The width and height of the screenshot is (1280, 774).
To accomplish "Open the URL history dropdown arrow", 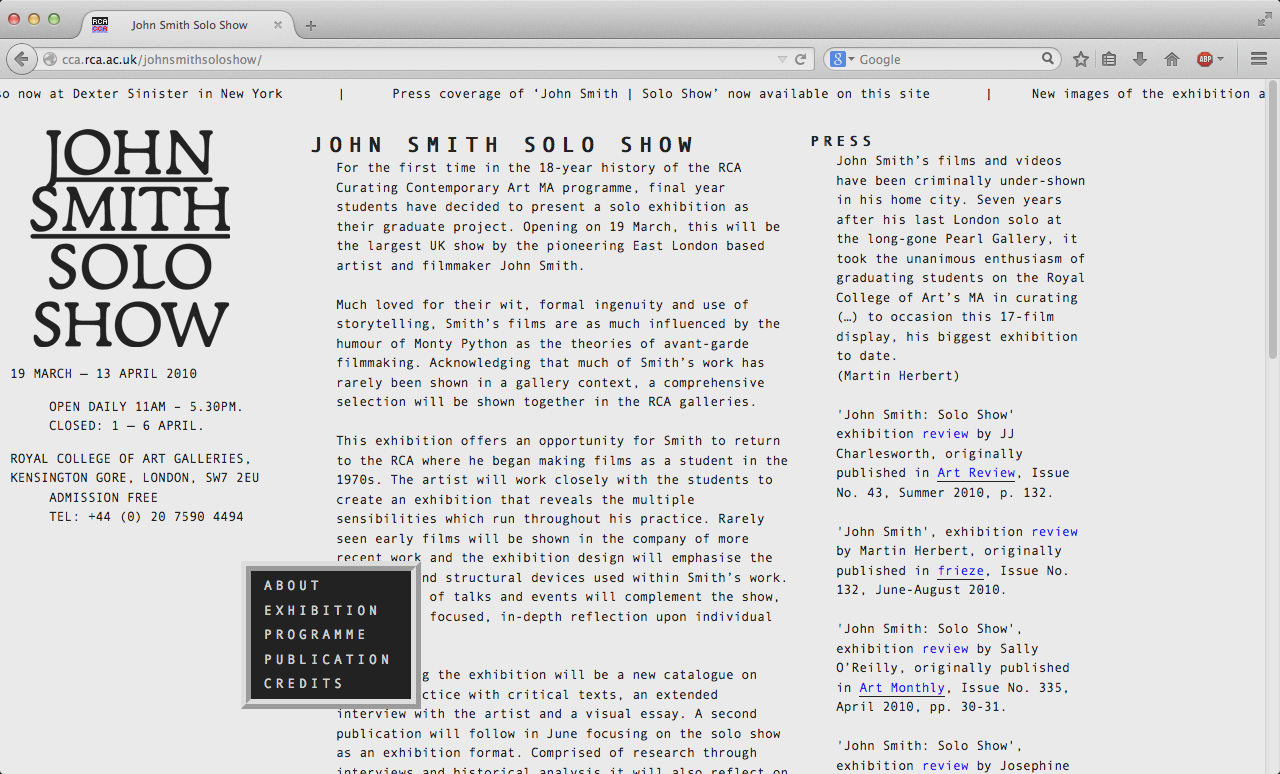I will [x=782, y=59].
